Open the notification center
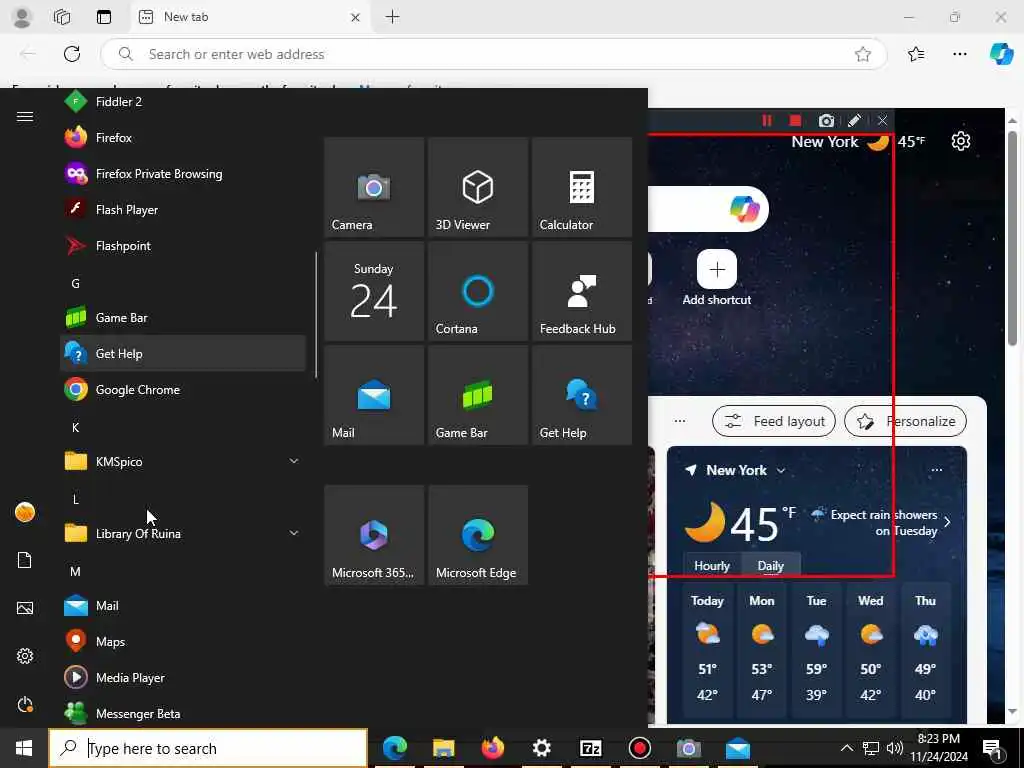Image resolution: width=1024 pixels, height=768 pixels. pos(993,748)
